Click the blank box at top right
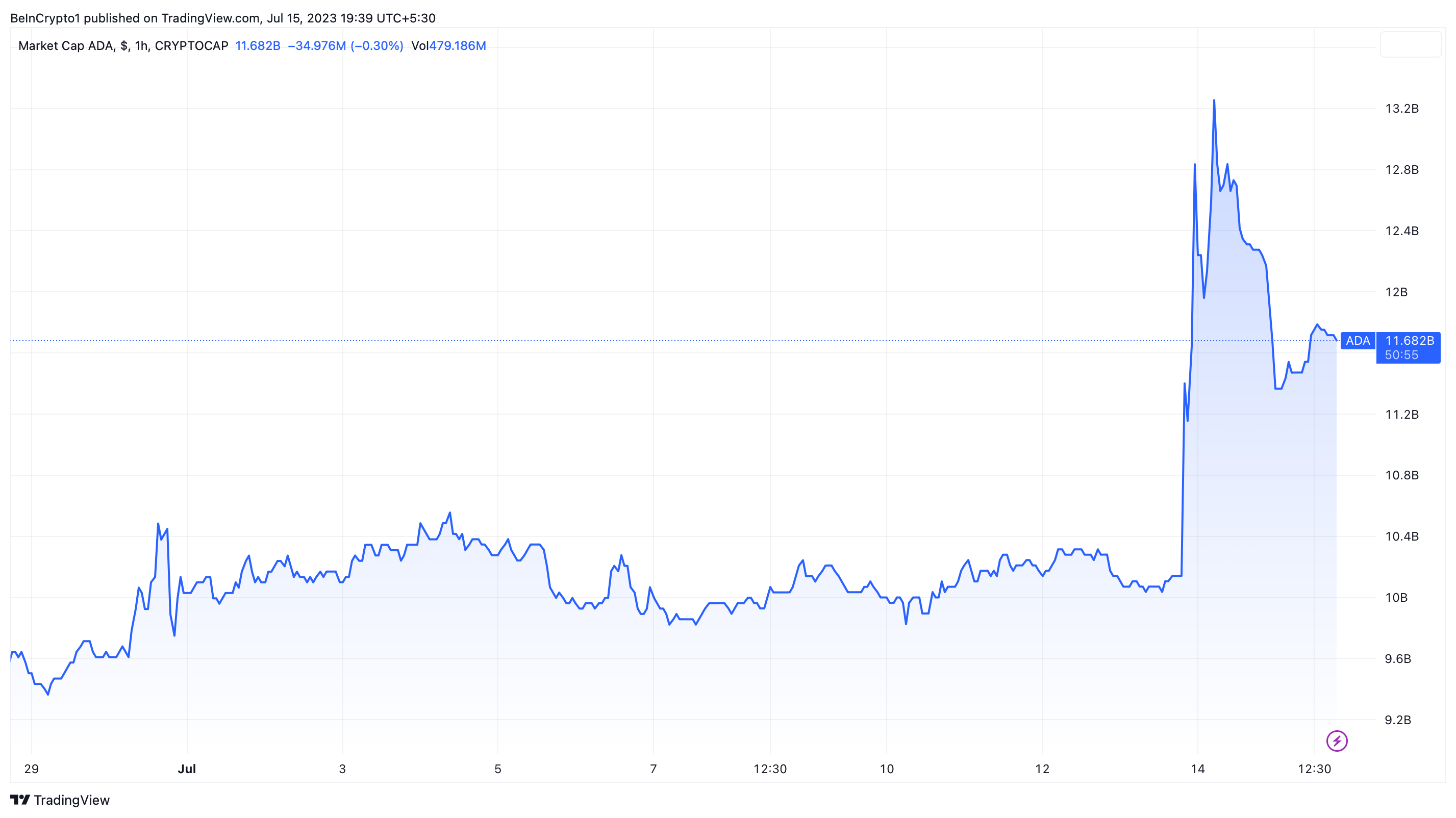 click(x=1411, y=45)
